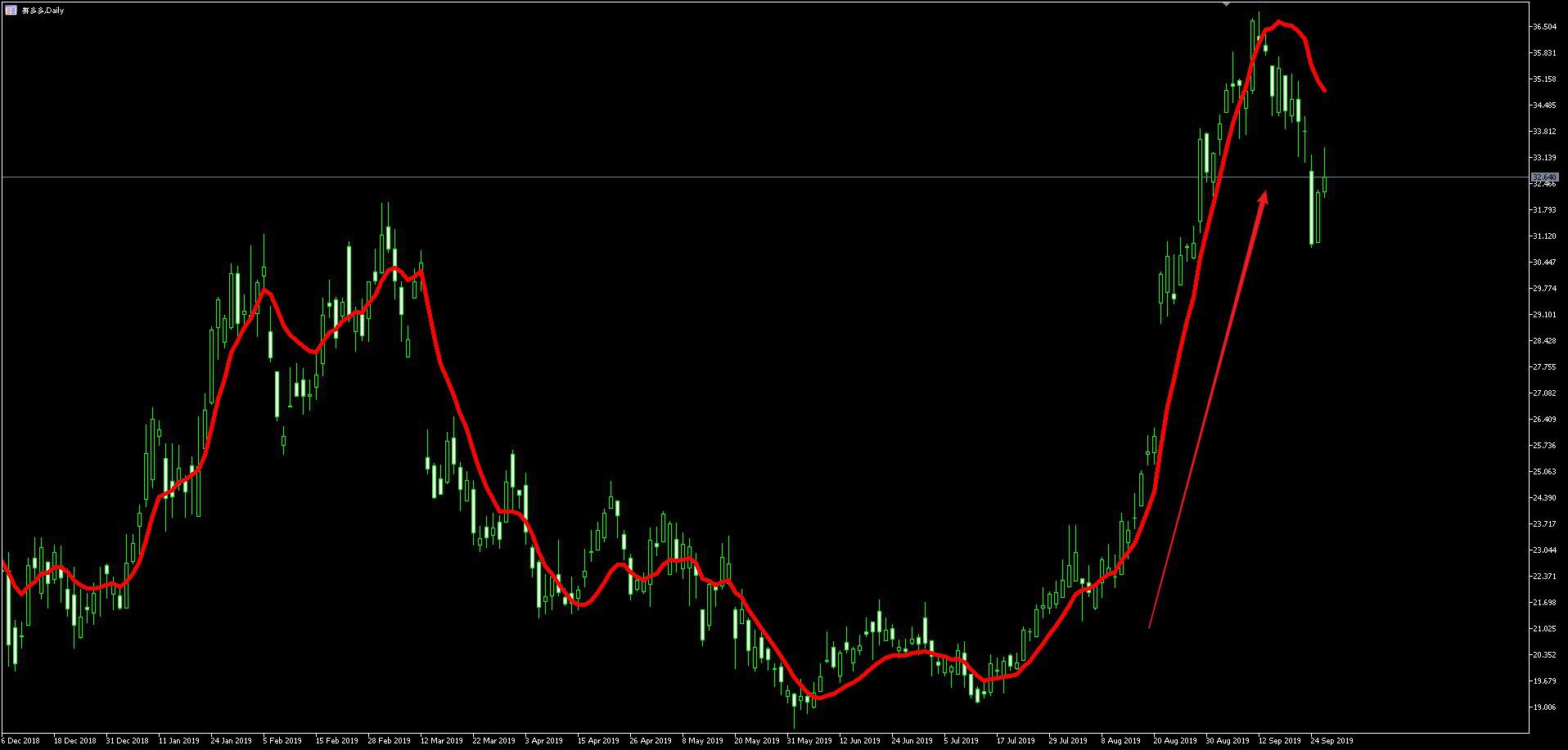The image size is (1568, 750).
Task: Click the 20.352 price scale label
Action: click(x=1544, y=655)
